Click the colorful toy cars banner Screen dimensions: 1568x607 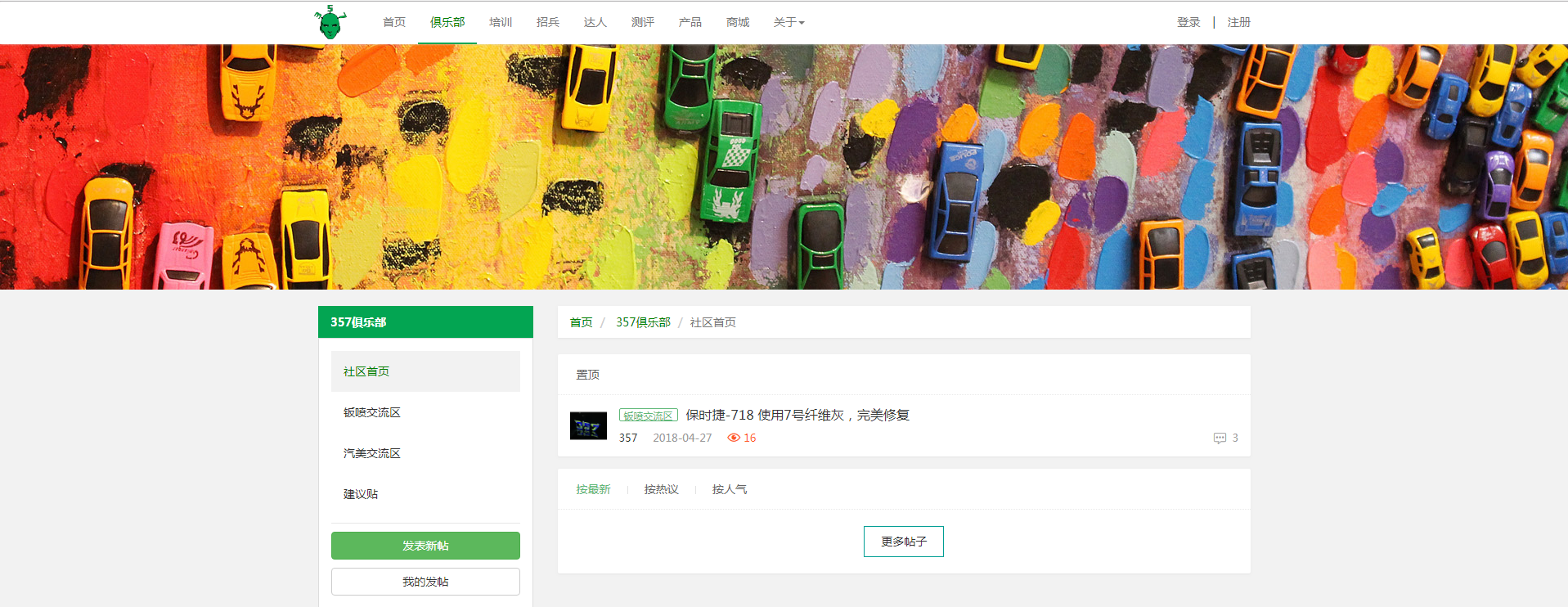tap(784, 167)
